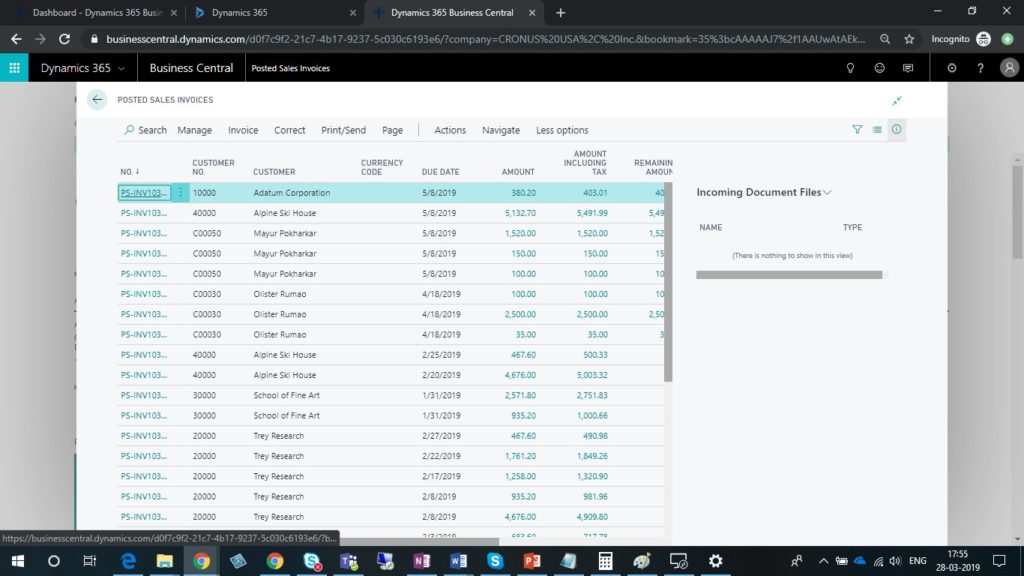Open the Print/Send menu
Viewport: 1024px width, 576px height.
click(344, 130)
